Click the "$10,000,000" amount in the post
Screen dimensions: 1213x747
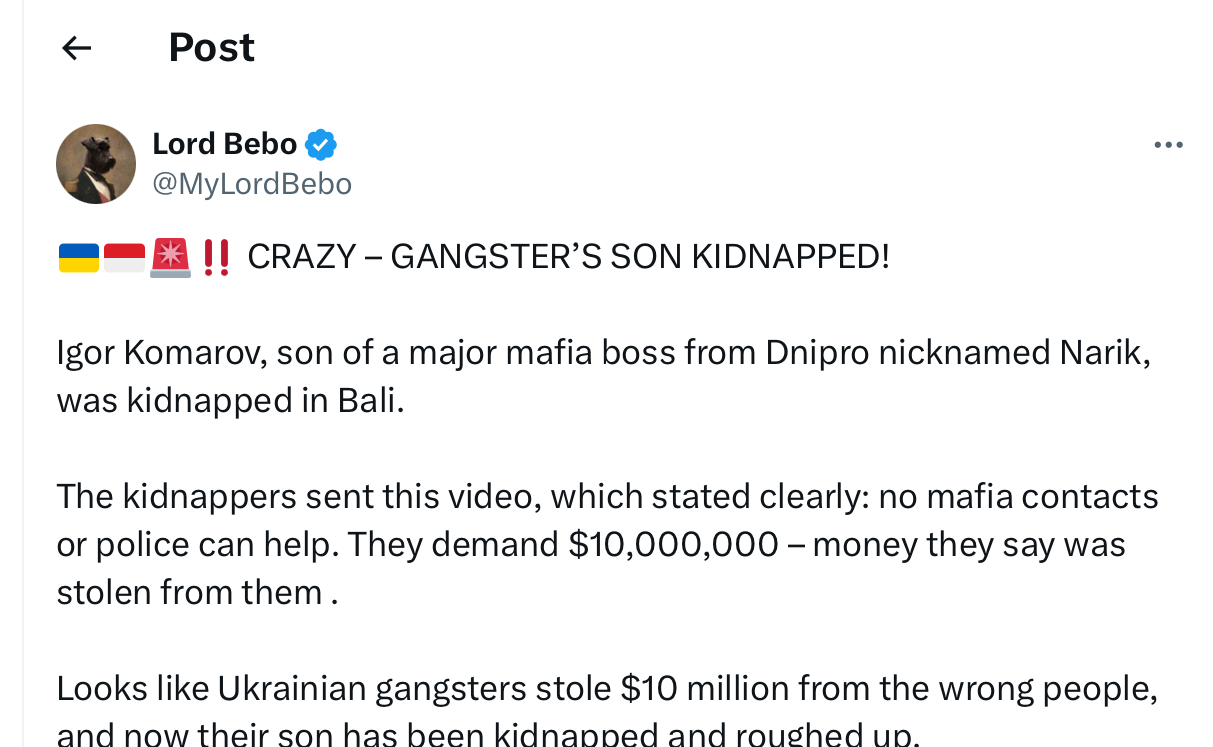tap(673, 544)
